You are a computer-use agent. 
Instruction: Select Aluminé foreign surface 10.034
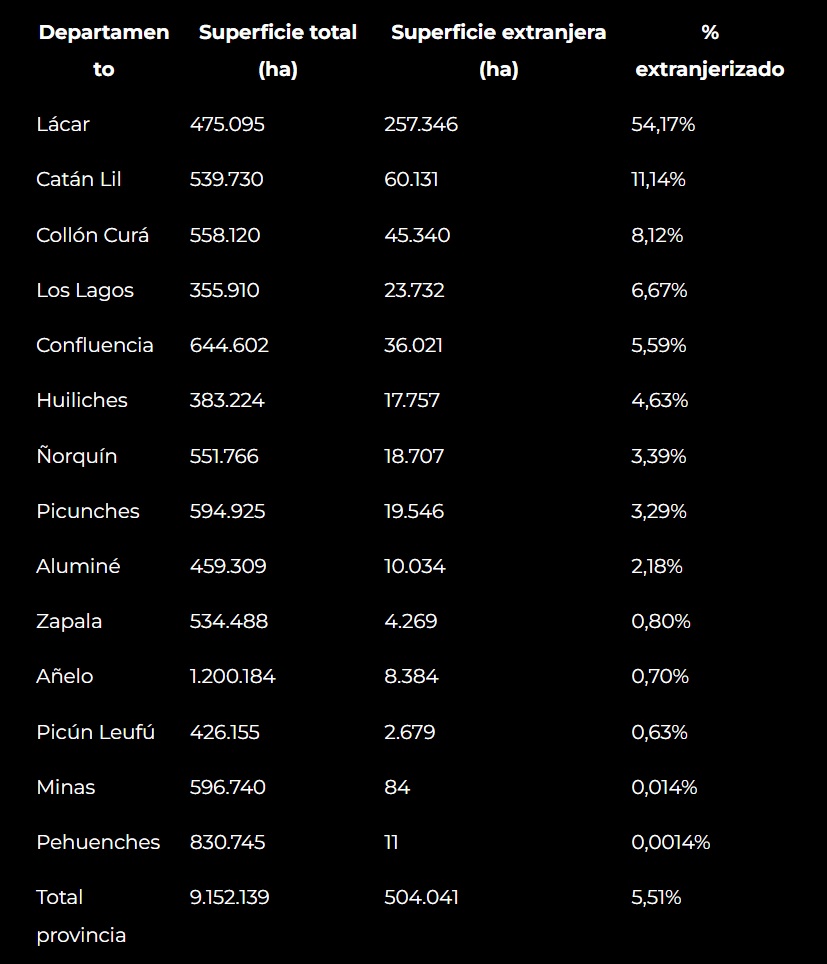point(415,566)
